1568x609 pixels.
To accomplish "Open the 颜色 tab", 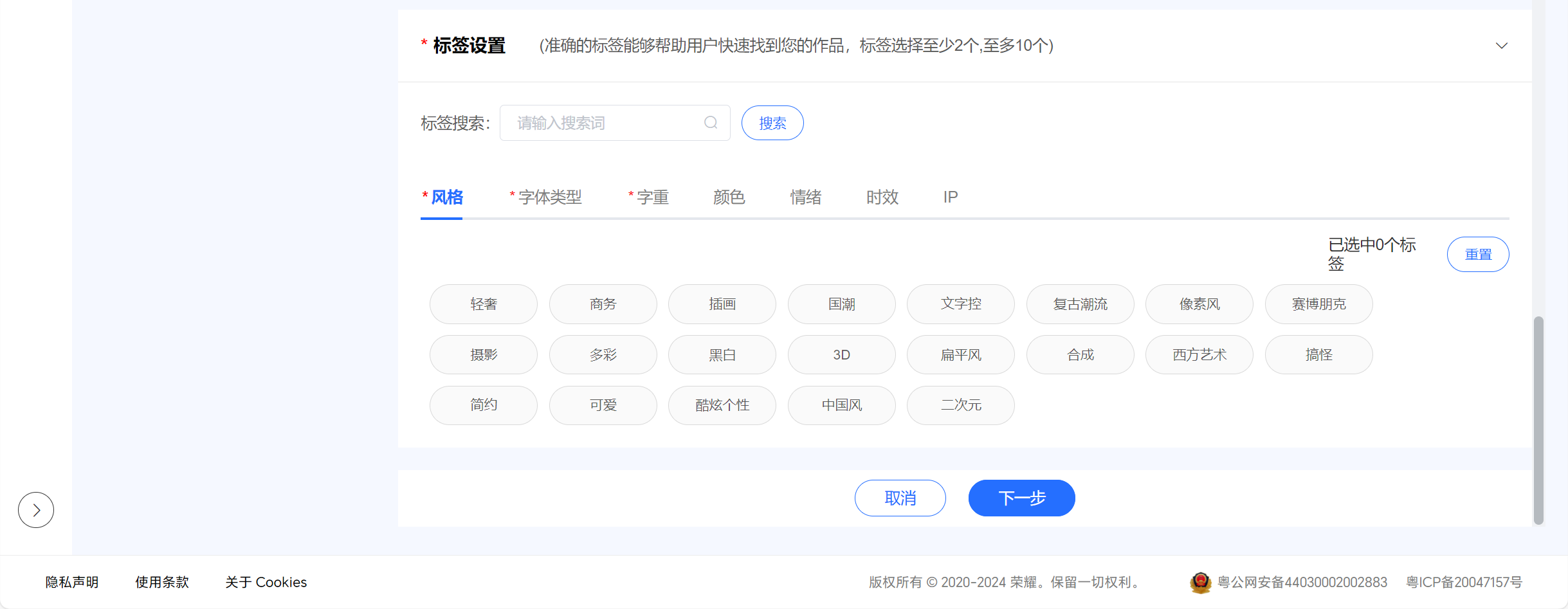I will [729, 197].
